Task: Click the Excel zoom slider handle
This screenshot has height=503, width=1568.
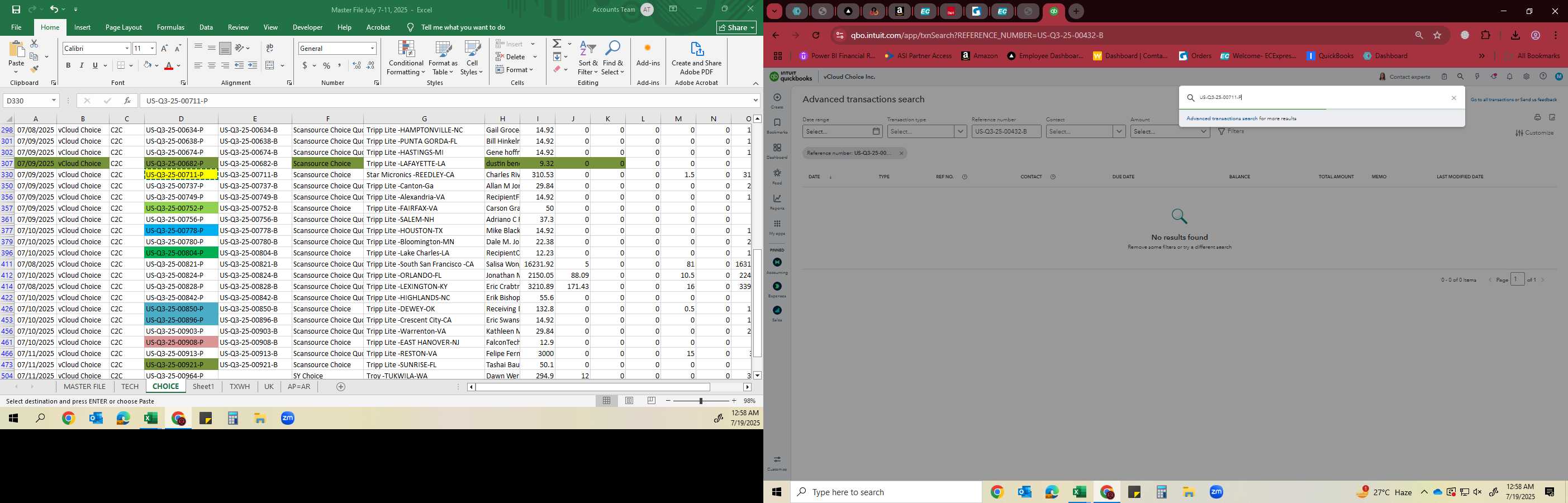Action: pyautogui.click(x=701, y=401)
